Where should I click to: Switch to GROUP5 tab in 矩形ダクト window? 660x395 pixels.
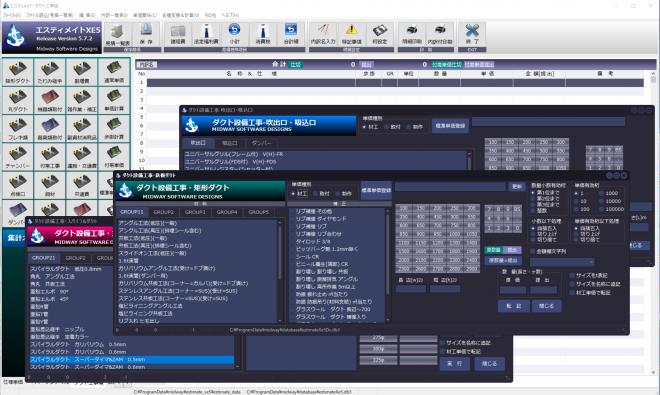258,212
